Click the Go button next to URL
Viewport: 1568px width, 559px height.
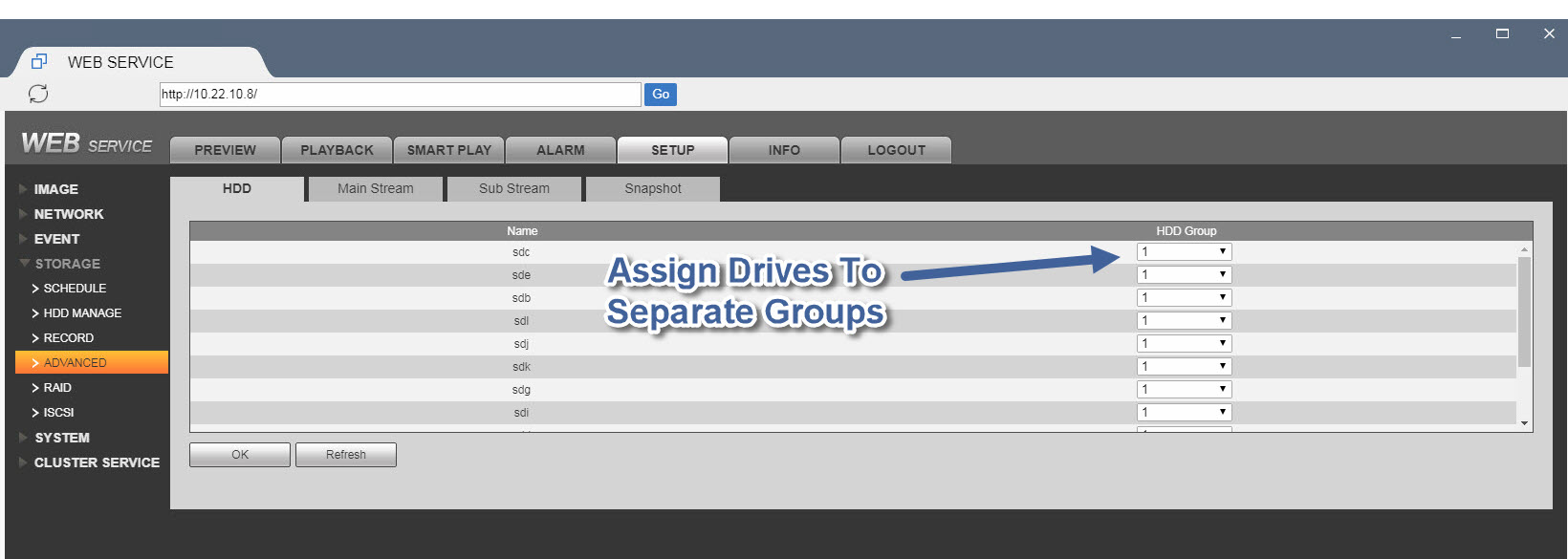point(661,95)
